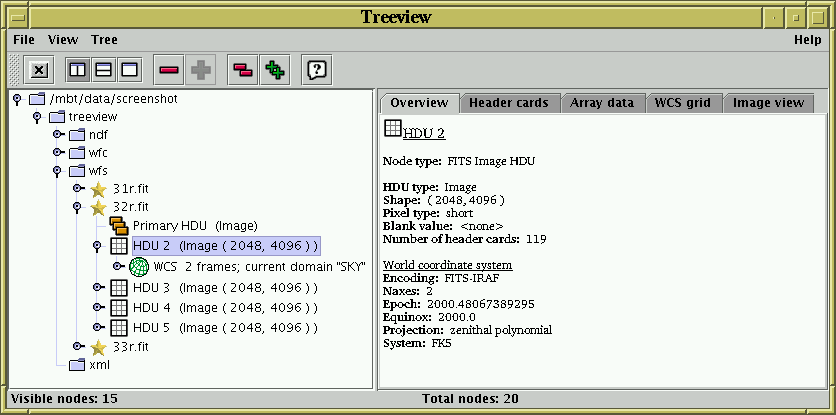Image resolution: width=836 pixels, height=415 pixels.
Task: Click the star icon of 31r.fit
Action: 98,189
